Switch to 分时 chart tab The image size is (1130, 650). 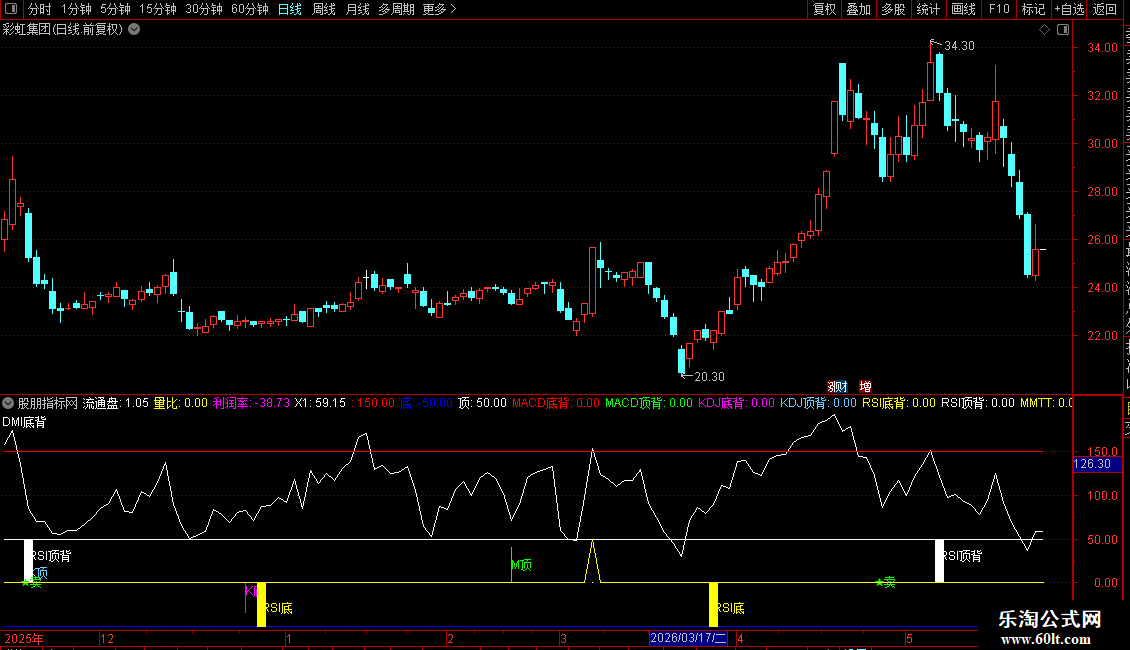(40, 9)
